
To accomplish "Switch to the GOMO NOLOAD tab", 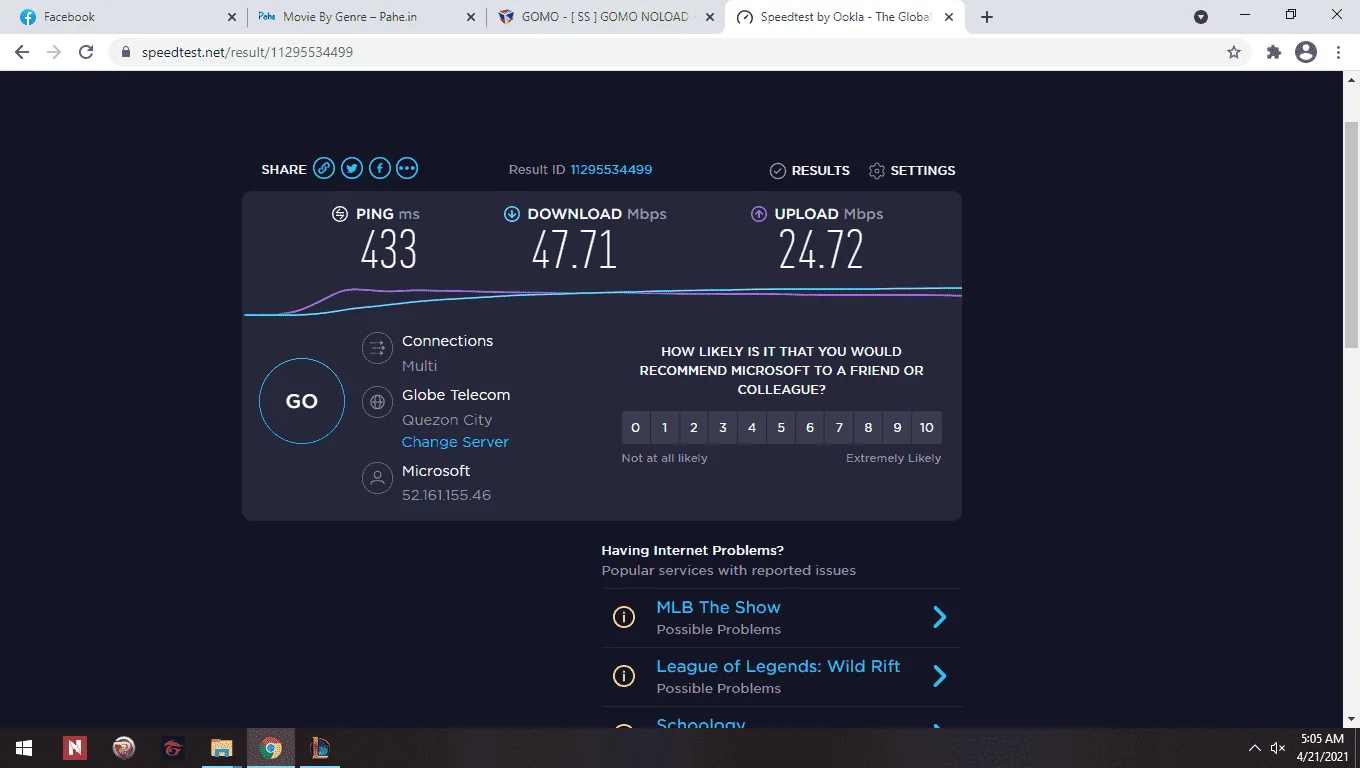I will pos(605,17).
